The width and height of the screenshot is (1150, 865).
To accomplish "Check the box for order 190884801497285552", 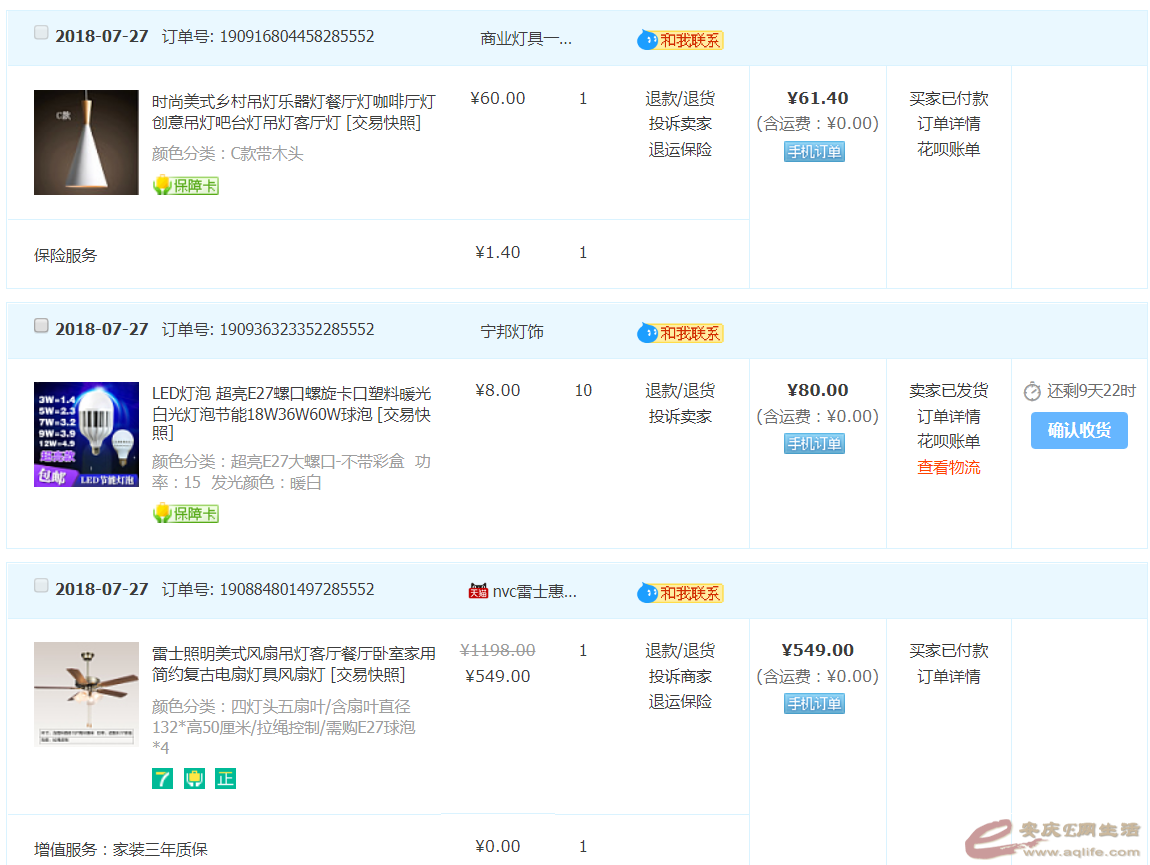I will pos(41,586).
